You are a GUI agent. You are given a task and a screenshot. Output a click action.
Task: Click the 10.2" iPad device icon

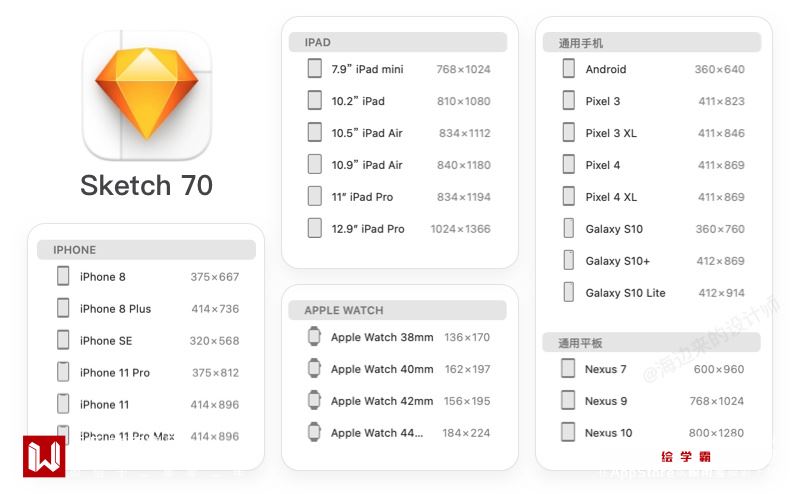tap(315, 101)
